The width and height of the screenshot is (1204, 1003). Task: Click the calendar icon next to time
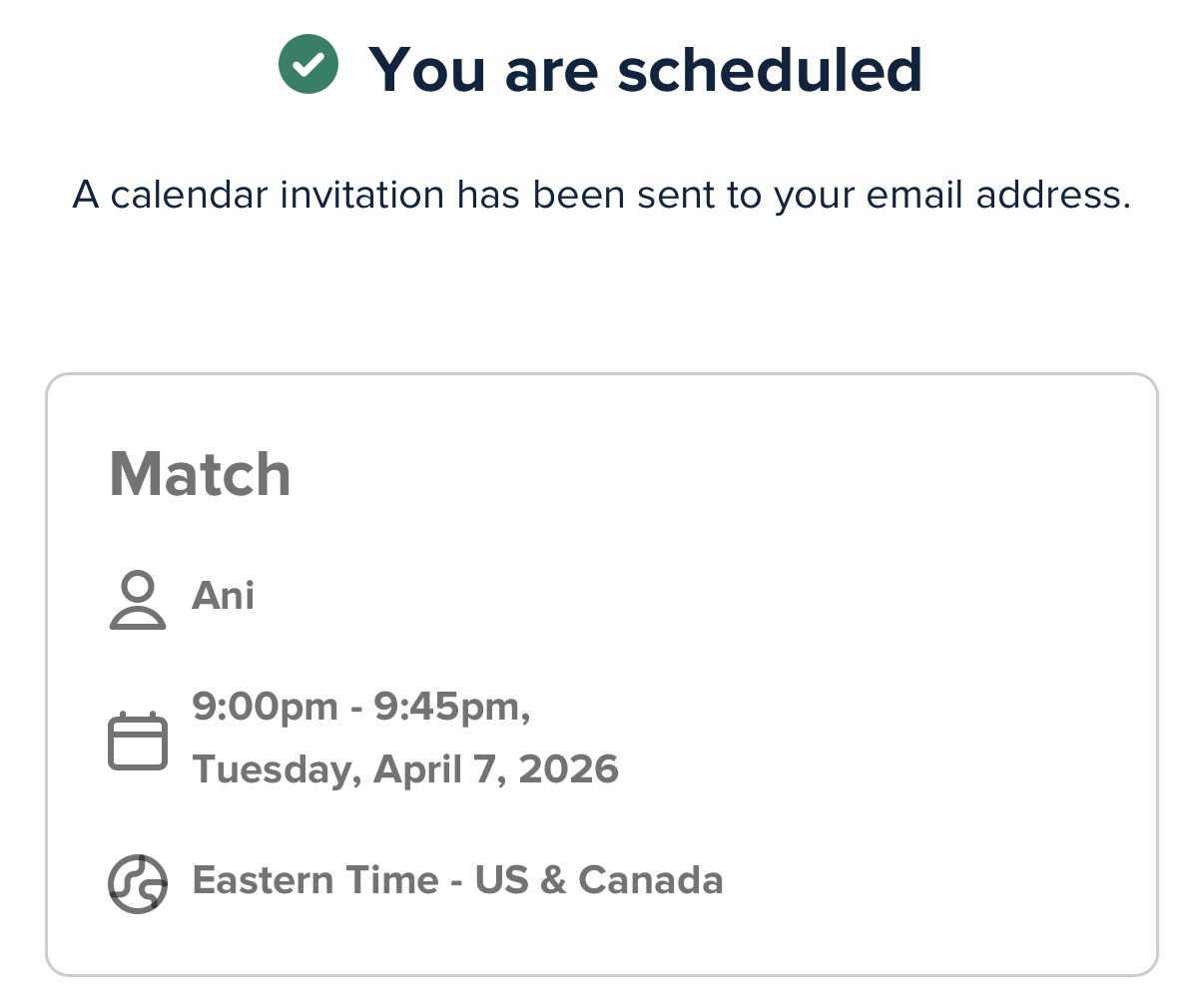tap(137, 741)
